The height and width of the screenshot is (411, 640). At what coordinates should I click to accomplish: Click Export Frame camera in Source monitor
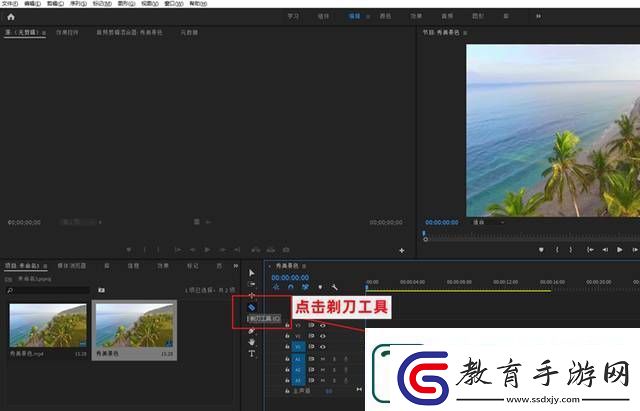(286, 249)
